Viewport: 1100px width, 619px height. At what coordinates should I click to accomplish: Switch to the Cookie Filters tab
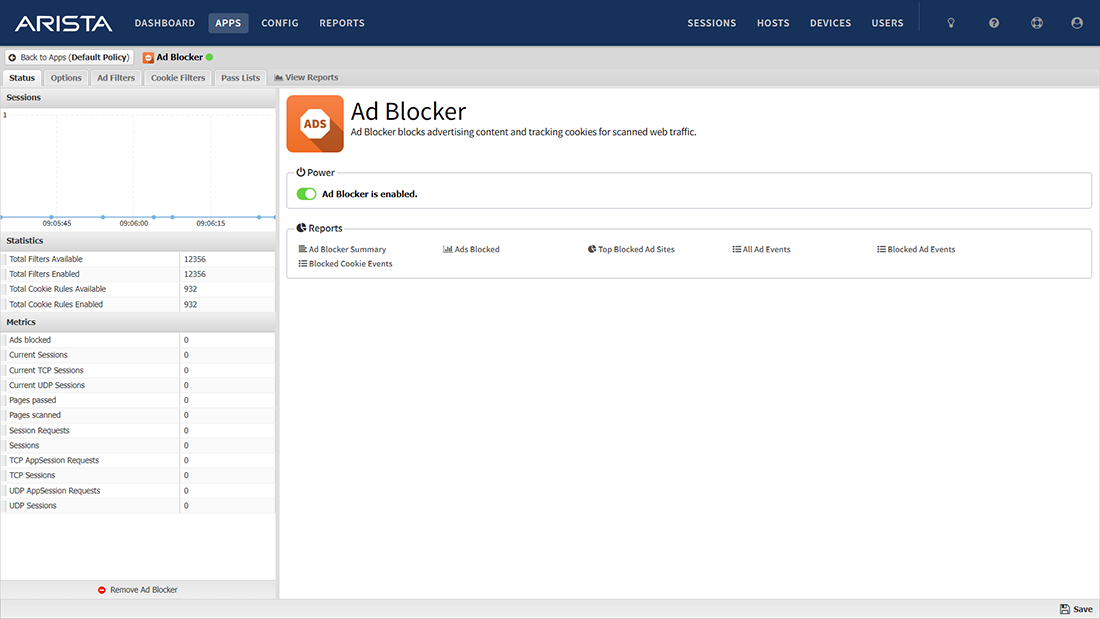point(178,78)
